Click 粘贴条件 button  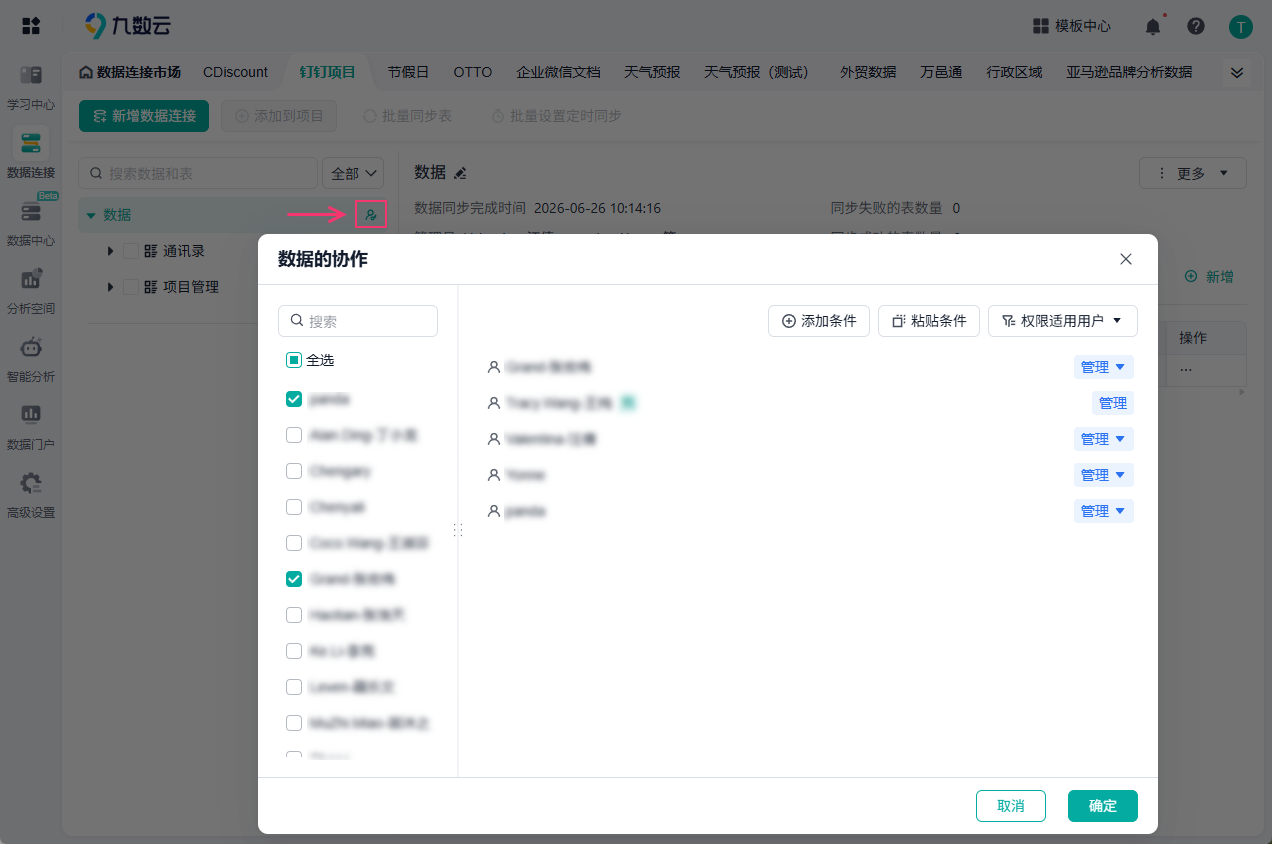tap(929, 321)
